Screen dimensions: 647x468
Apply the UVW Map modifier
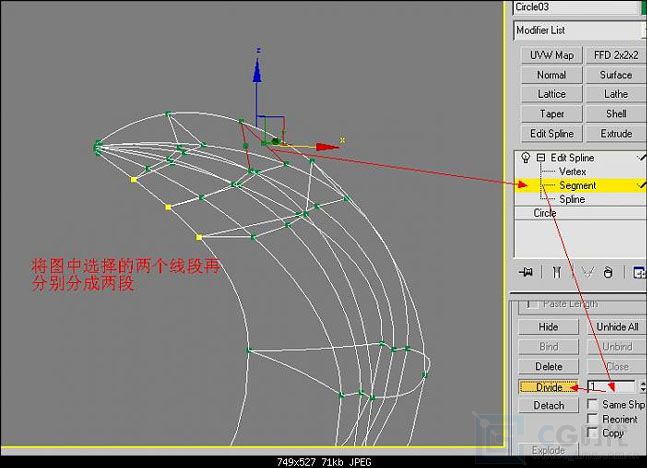(x=552, y=55)
